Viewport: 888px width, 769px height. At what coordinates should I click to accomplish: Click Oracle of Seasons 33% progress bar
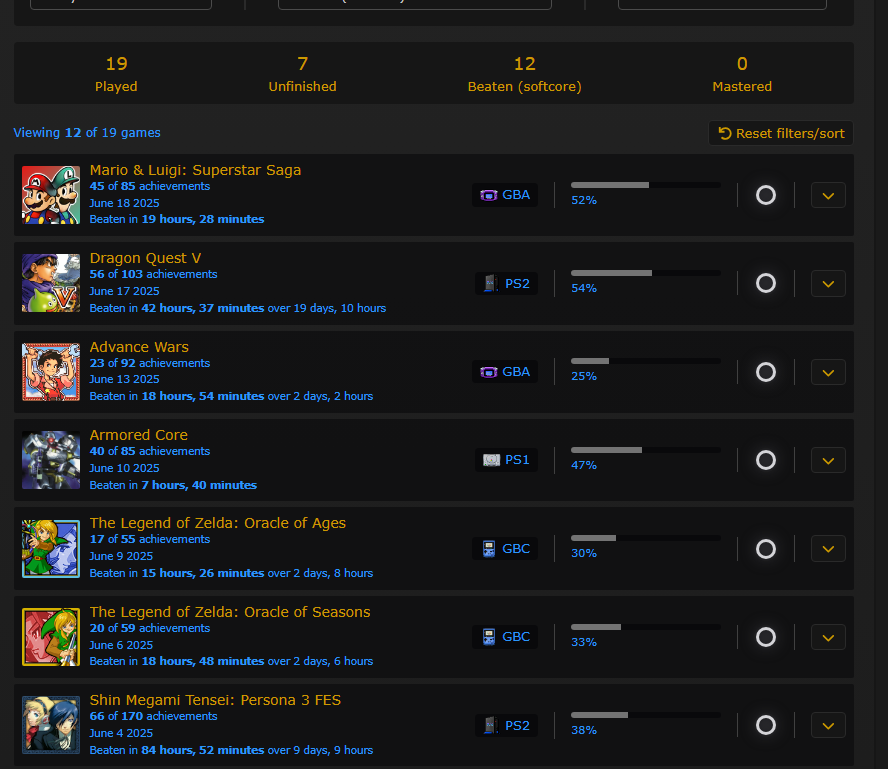click(646, 627)
